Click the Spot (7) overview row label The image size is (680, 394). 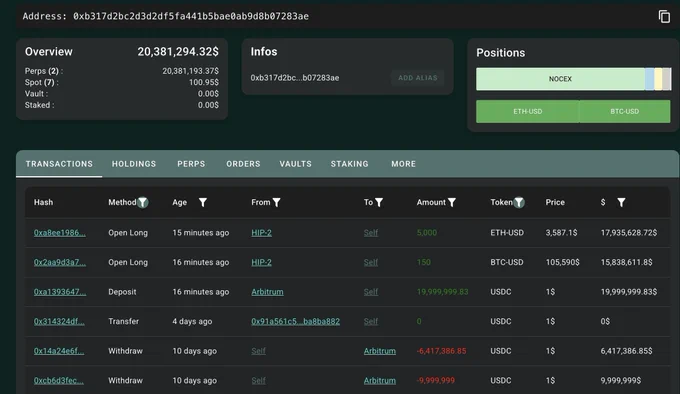click(x=41, y=82)
